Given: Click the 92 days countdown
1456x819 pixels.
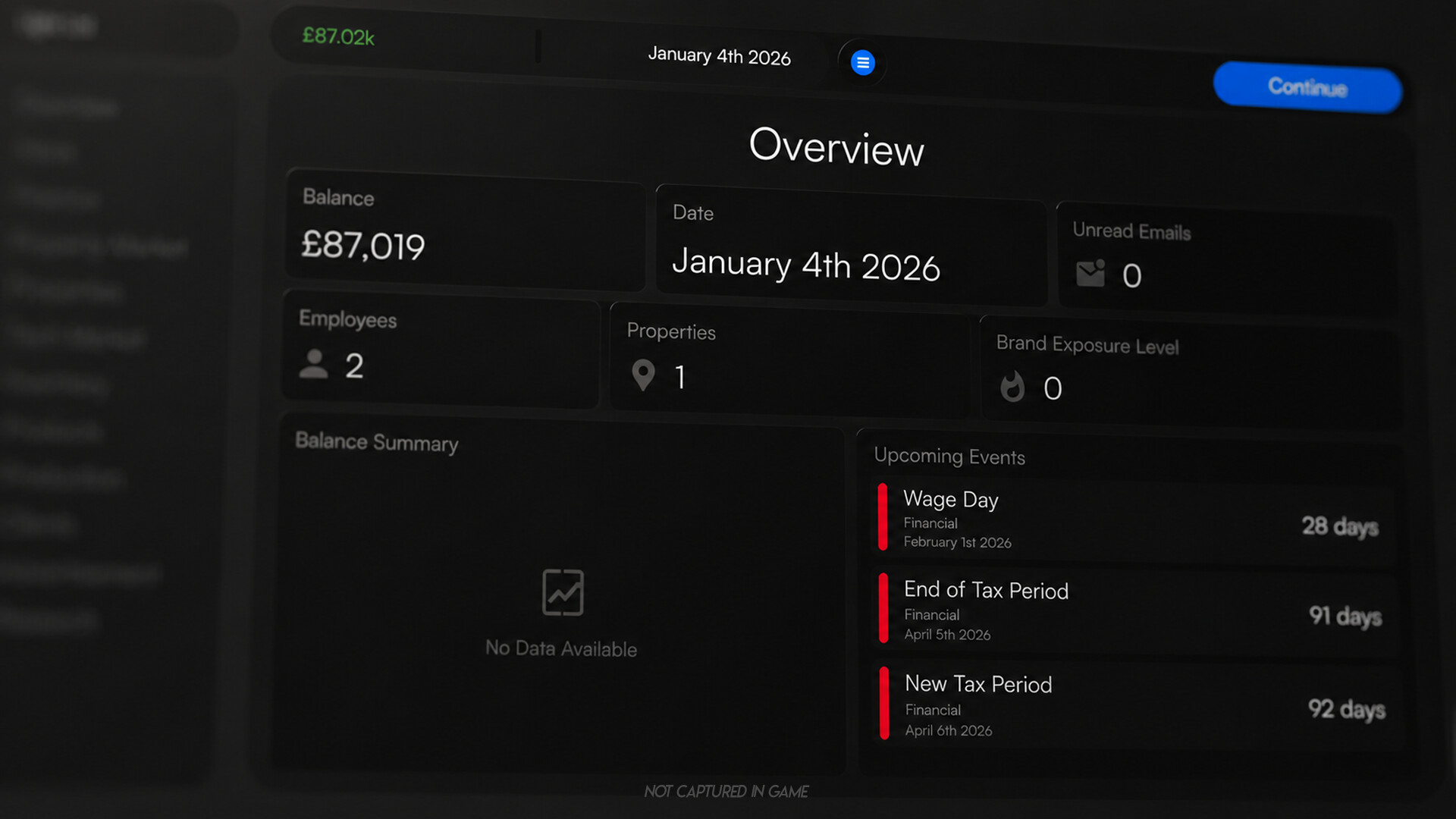Looking at the screenshot, I should click(x=1347, y=710).
